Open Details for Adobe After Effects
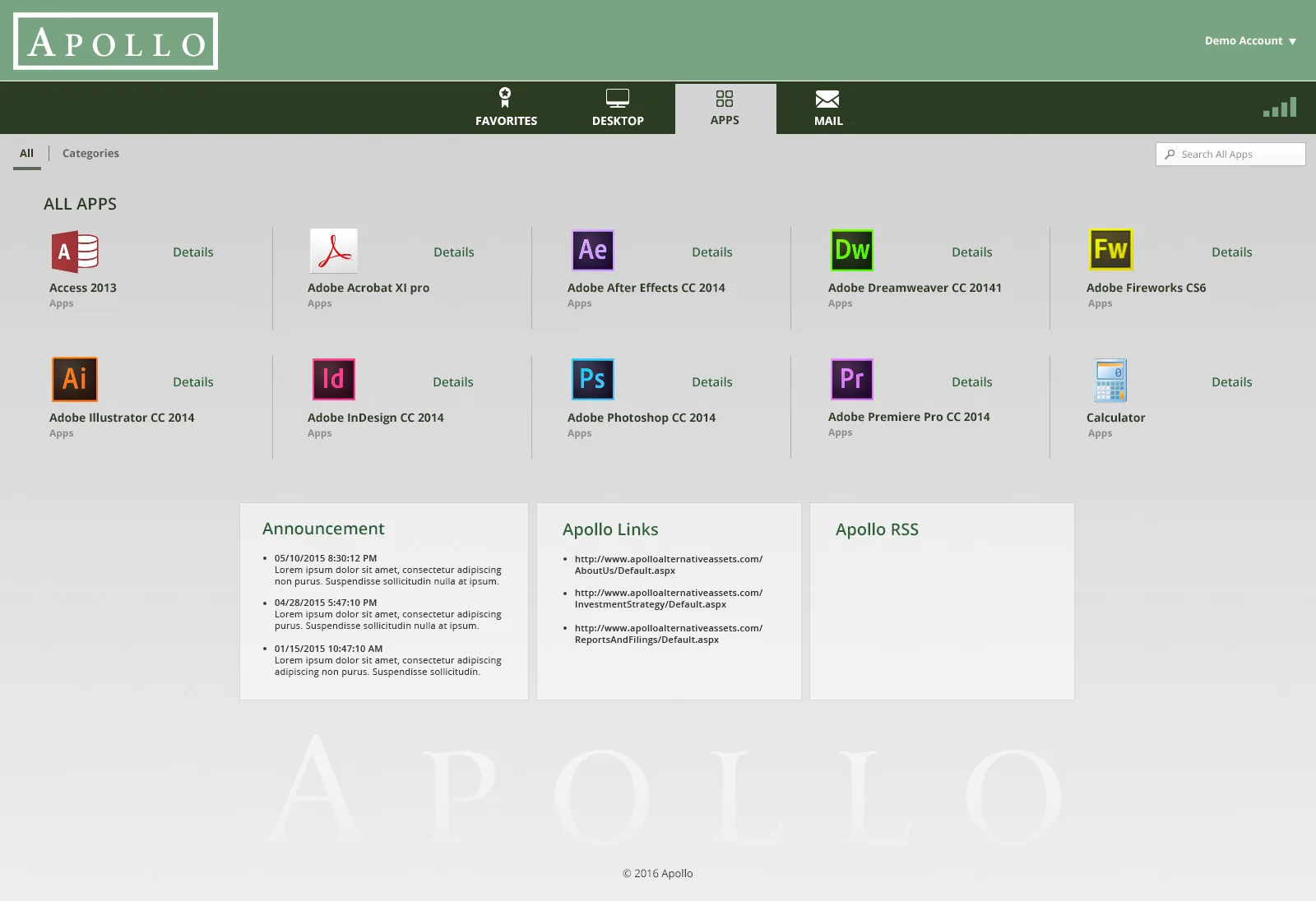The image size is (1316, 901). (x=712, y=252)
